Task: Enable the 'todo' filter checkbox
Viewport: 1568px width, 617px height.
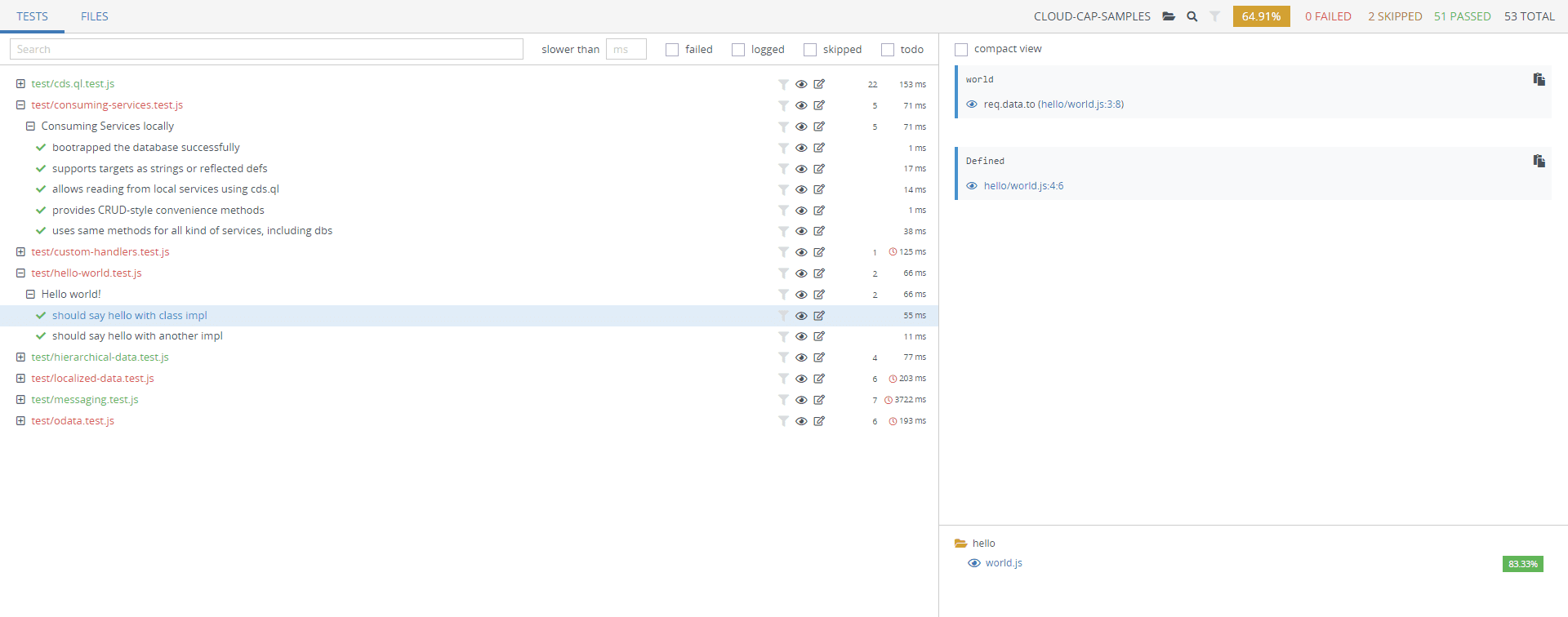Action: pos(888,50)
